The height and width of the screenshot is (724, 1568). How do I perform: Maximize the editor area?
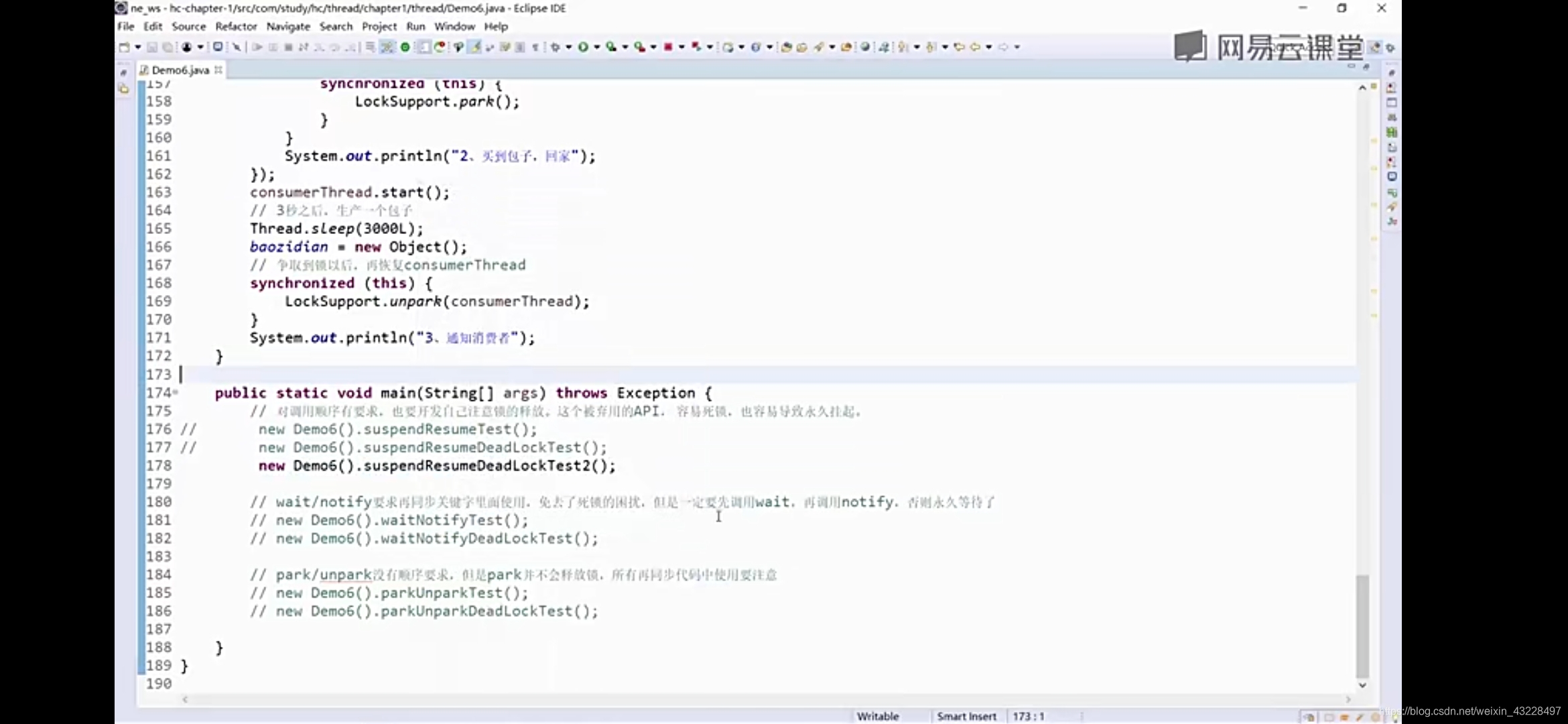point(1366,66)
